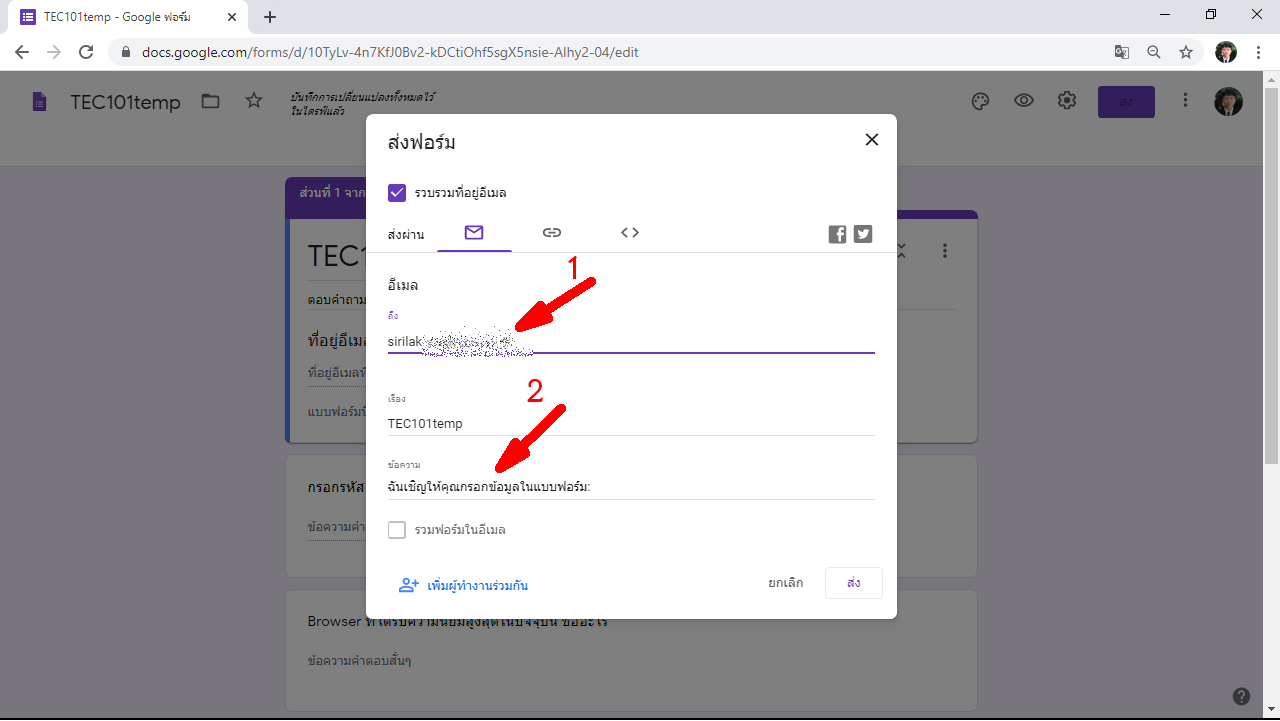Uncheck the collect email addresses checkbox

click(397, 193)
